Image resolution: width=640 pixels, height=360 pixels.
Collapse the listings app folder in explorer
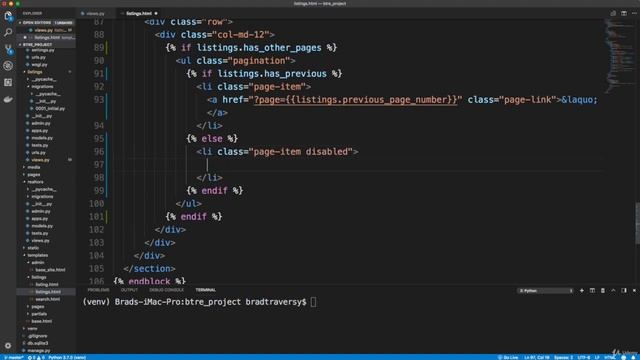coord(34,72)
